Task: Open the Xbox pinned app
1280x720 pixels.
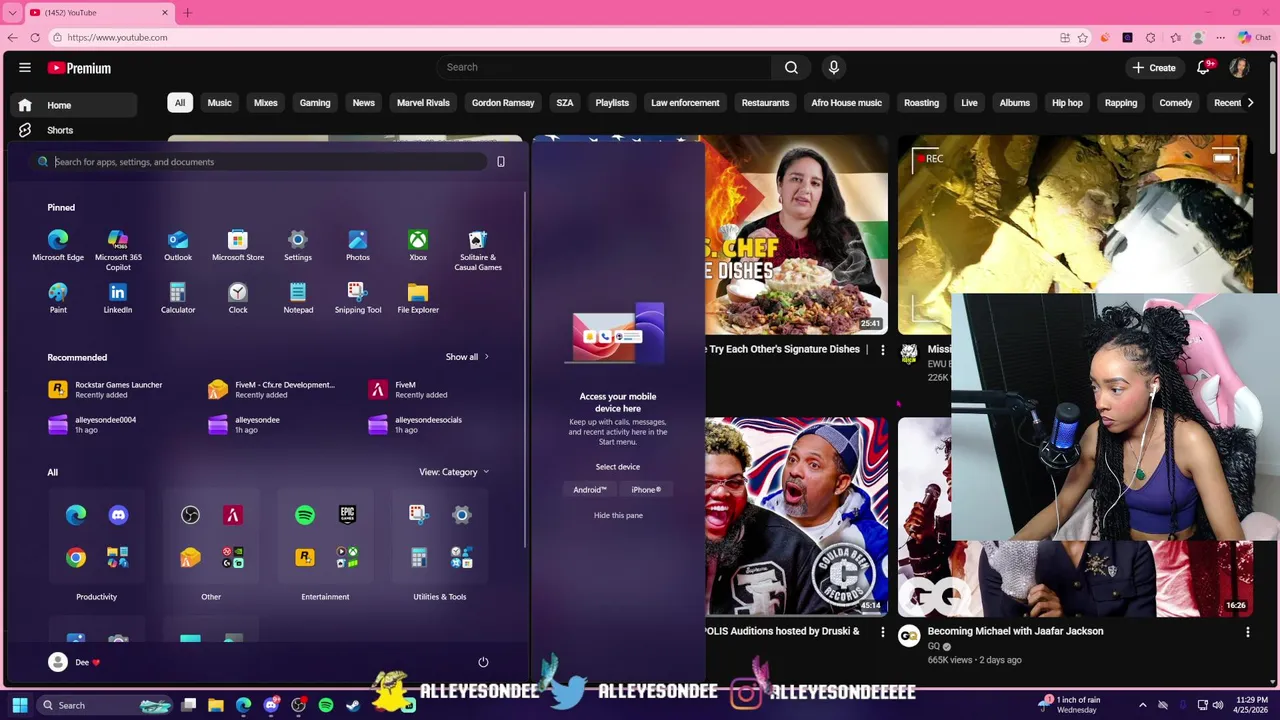Action: tap(418, 246)
